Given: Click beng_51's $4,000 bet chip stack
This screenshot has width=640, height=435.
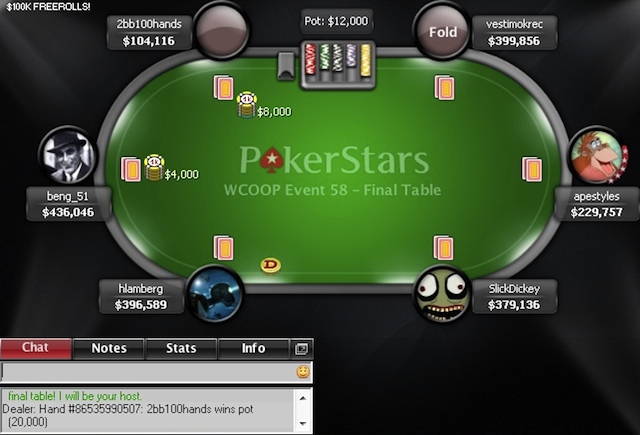Looking at the screenshot, I should (x=154, y=168).
